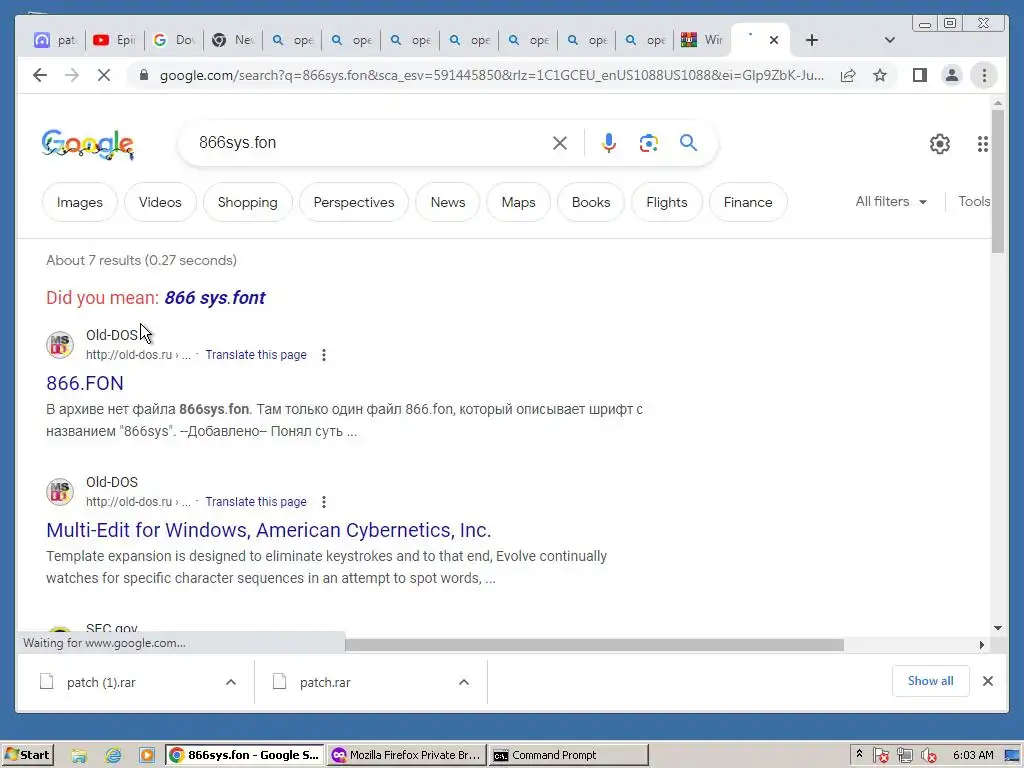
Task: Show hidden system tray icons
Action: (x=859, y=754)
